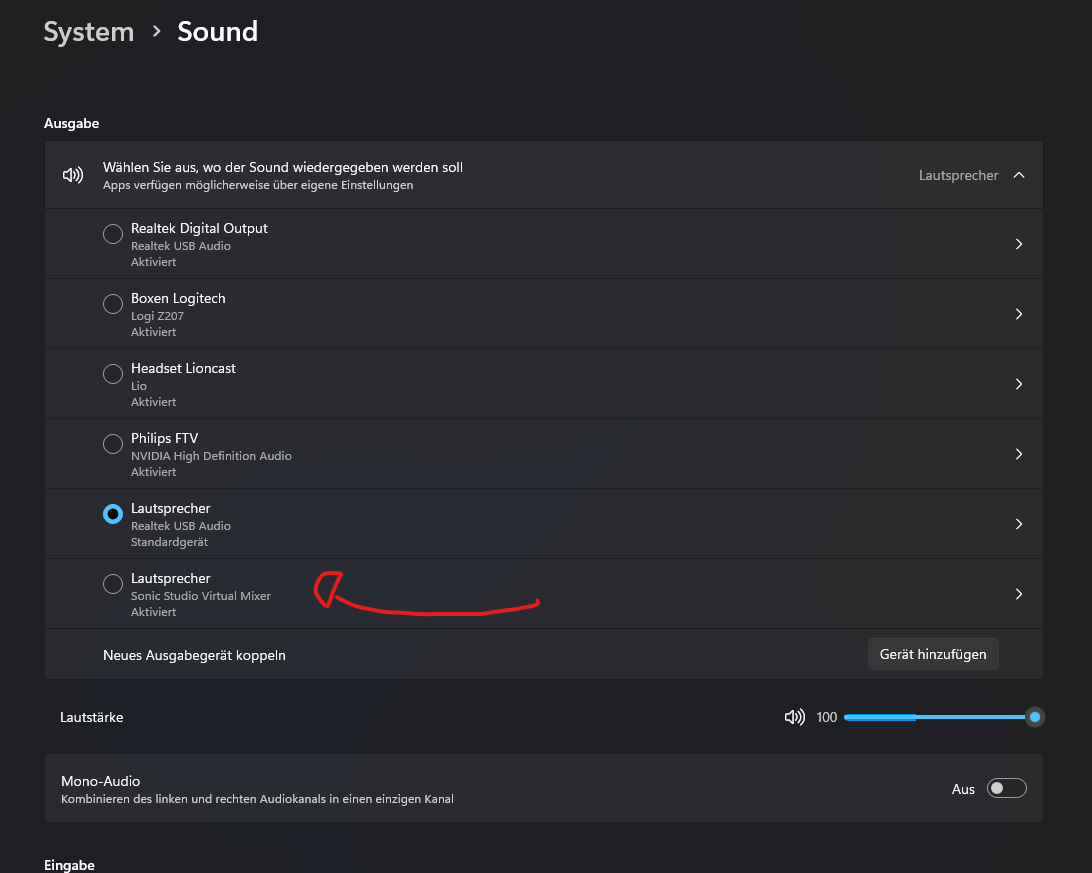Click the speaker icon beside output selection header

tap(72, 175)
